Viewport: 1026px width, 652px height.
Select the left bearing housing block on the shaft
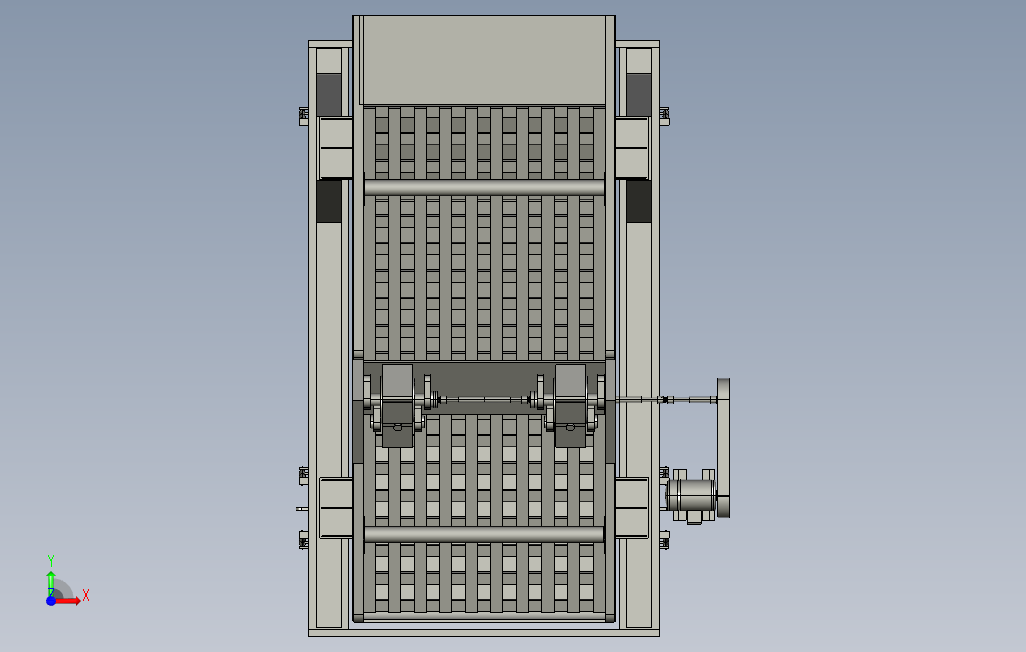pyautogui.click(x=397, y=406)
